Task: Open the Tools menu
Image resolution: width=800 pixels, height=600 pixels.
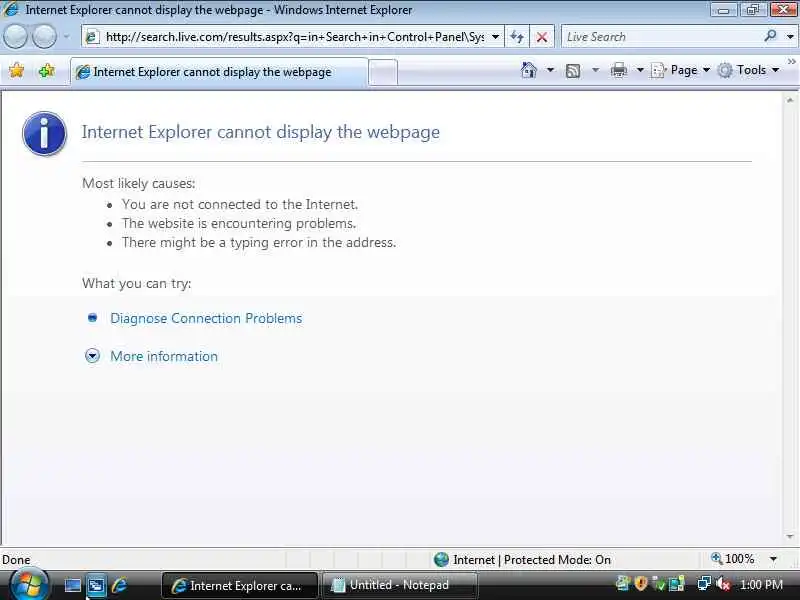Action: (748, 70)
